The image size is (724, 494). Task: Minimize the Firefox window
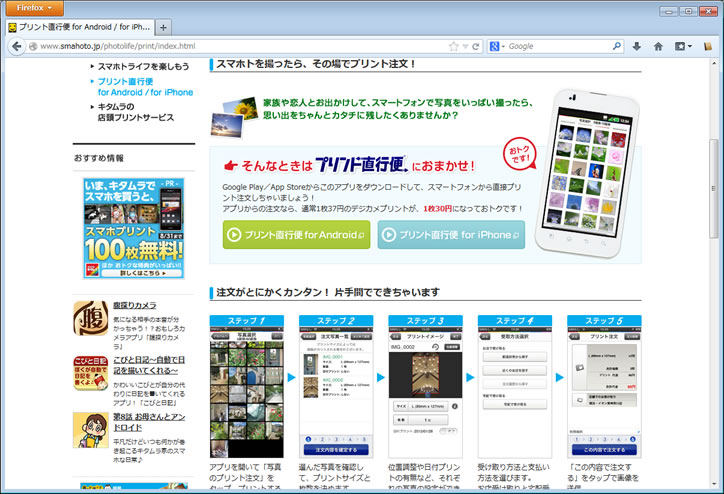[x=669, y=11]
